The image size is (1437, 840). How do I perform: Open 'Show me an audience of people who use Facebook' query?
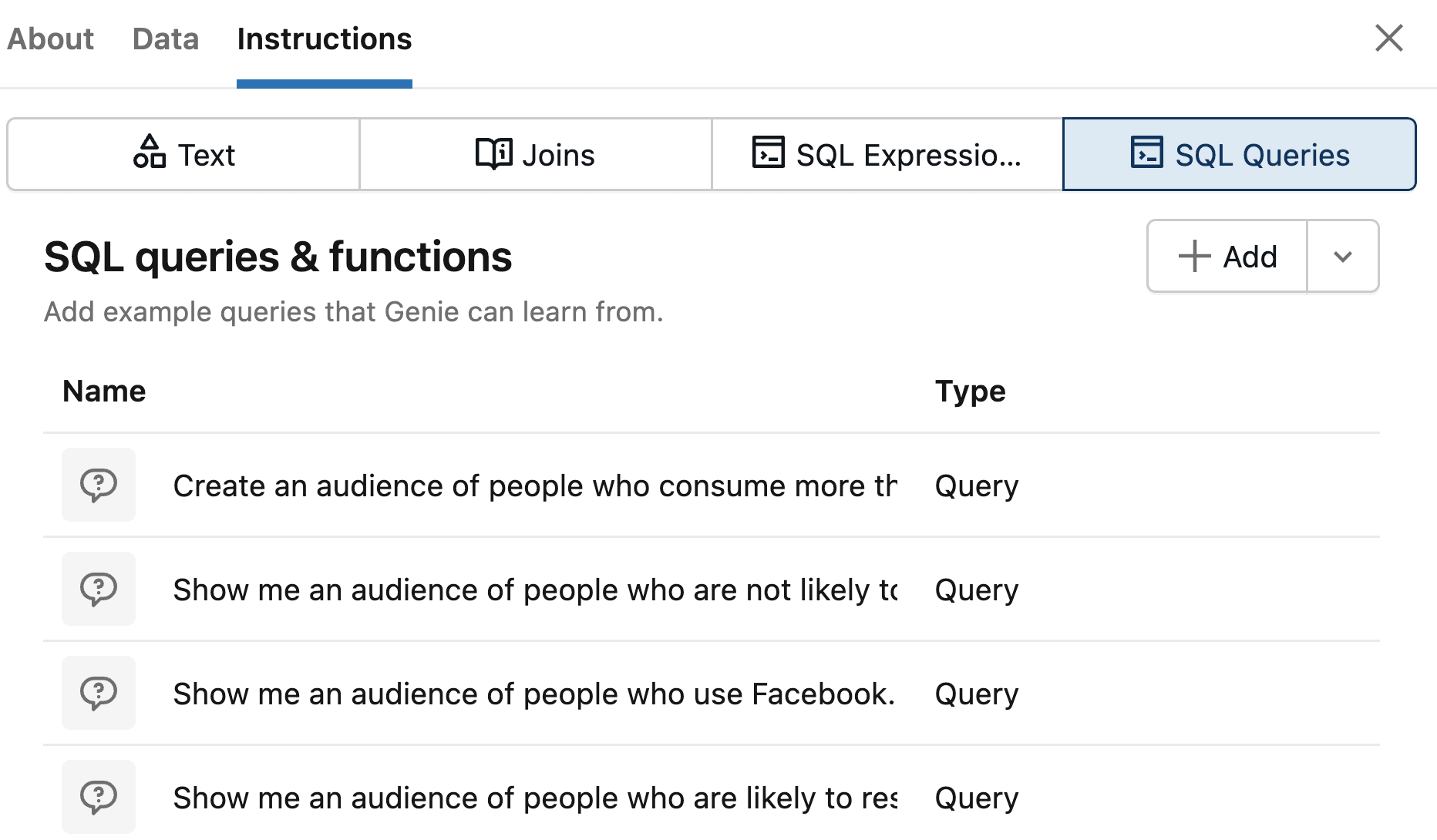coord(533,694)
